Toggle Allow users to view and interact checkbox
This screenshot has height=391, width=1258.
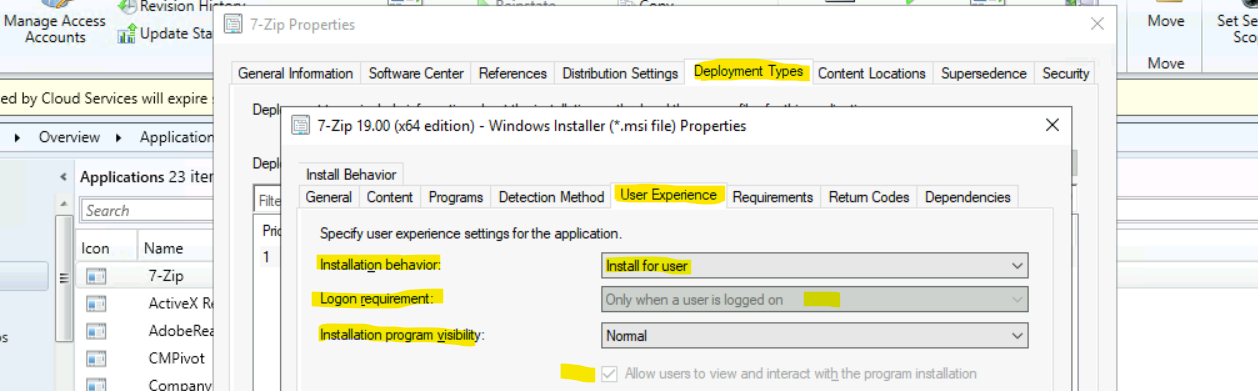[610, 374]
